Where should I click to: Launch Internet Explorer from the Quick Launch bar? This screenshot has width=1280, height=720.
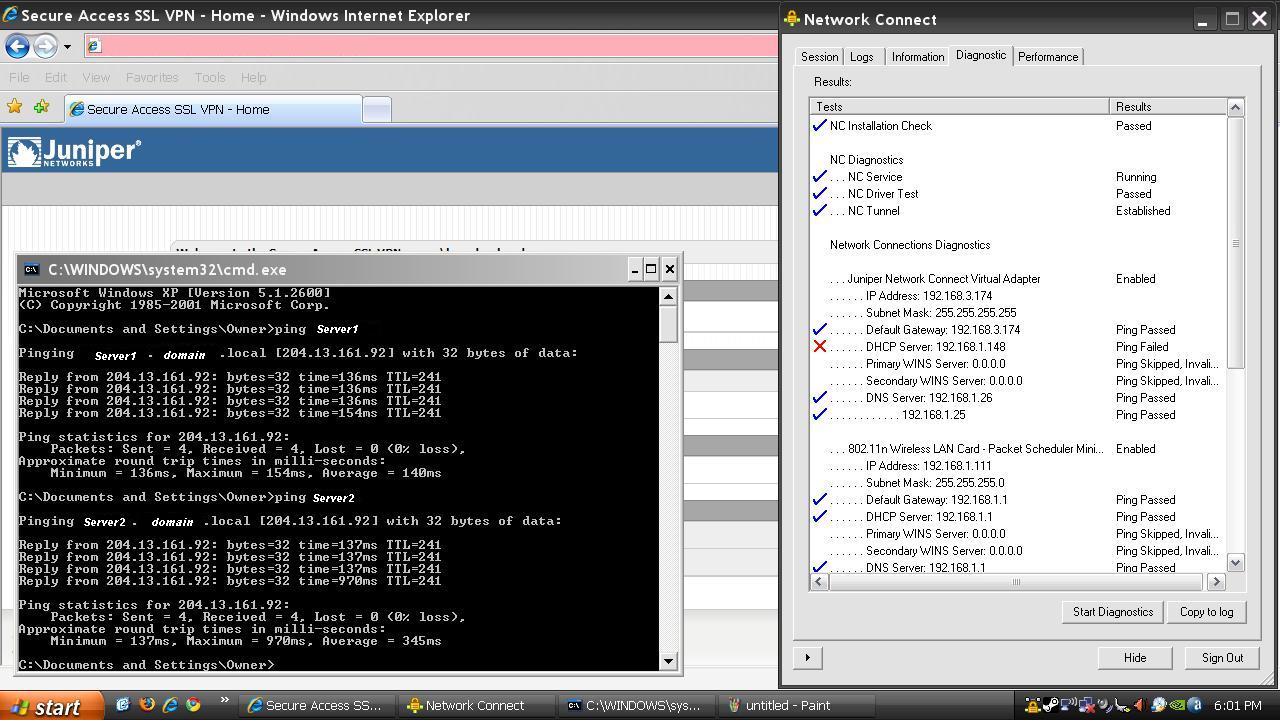[170, 705]
